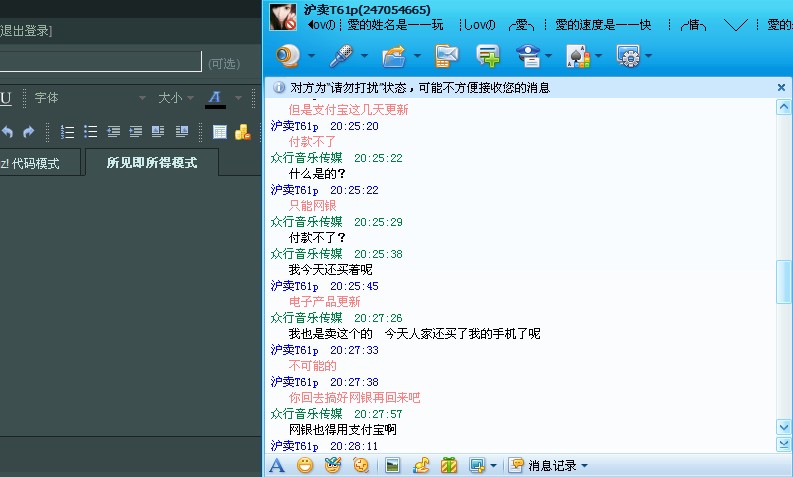Screen dimensions: 793x477
Task: Click the send file folder icon
Action: pos(395,56)
